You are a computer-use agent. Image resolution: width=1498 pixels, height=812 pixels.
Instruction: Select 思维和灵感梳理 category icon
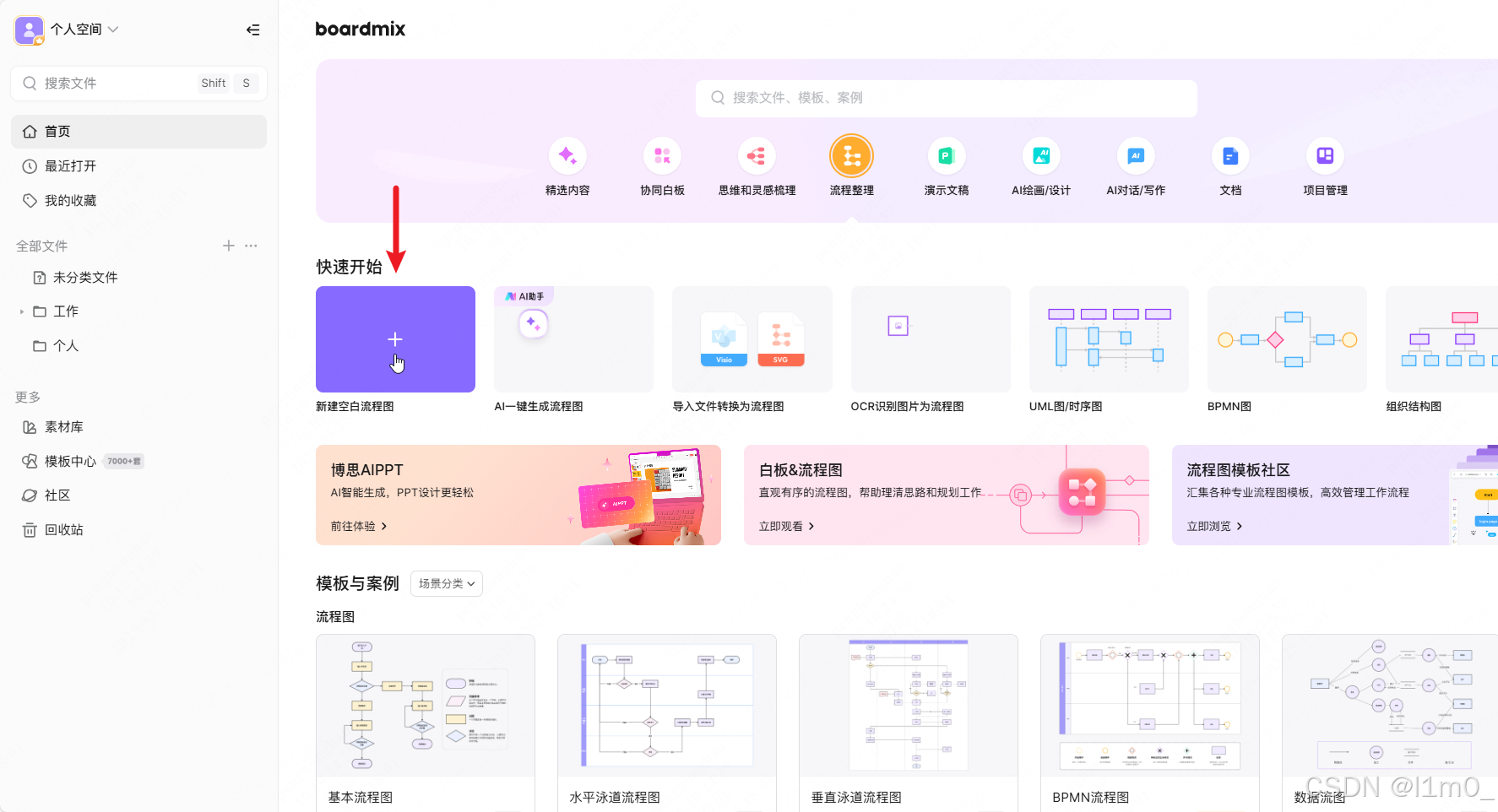757,156
